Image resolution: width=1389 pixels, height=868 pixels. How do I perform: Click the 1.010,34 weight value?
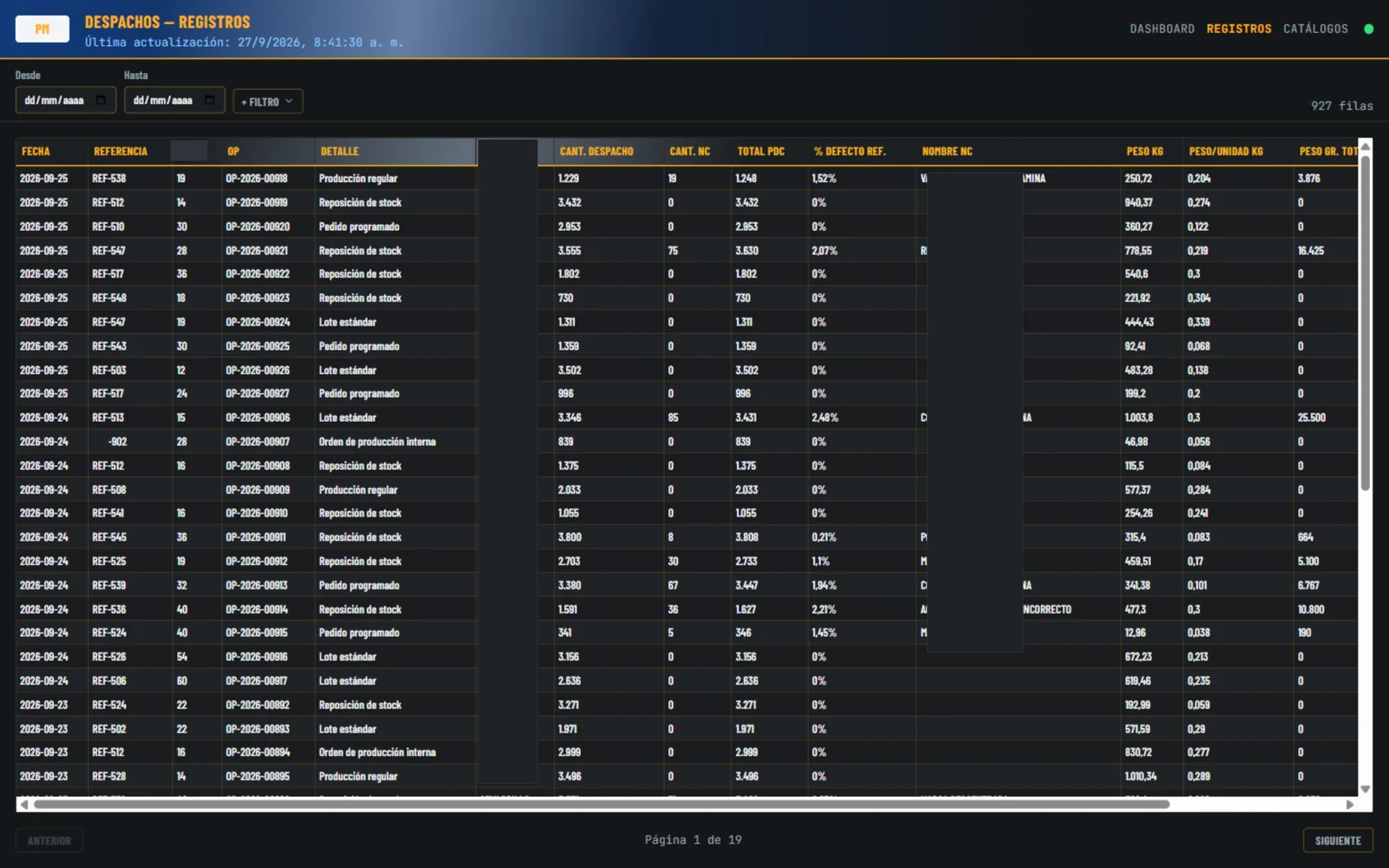point(1141,777)
